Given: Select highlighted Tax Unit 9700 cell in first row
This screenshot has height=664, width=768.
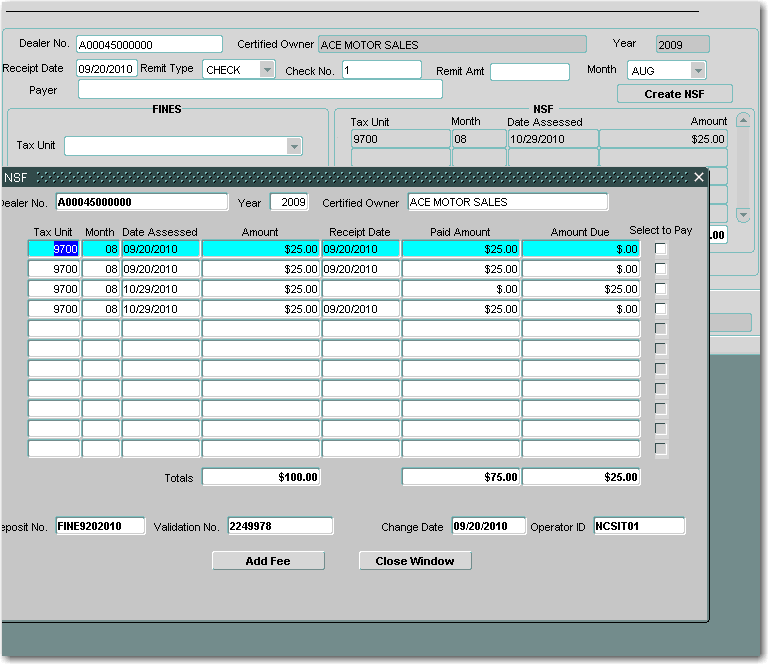Looking at the screenshot, I should click(54, 249).
